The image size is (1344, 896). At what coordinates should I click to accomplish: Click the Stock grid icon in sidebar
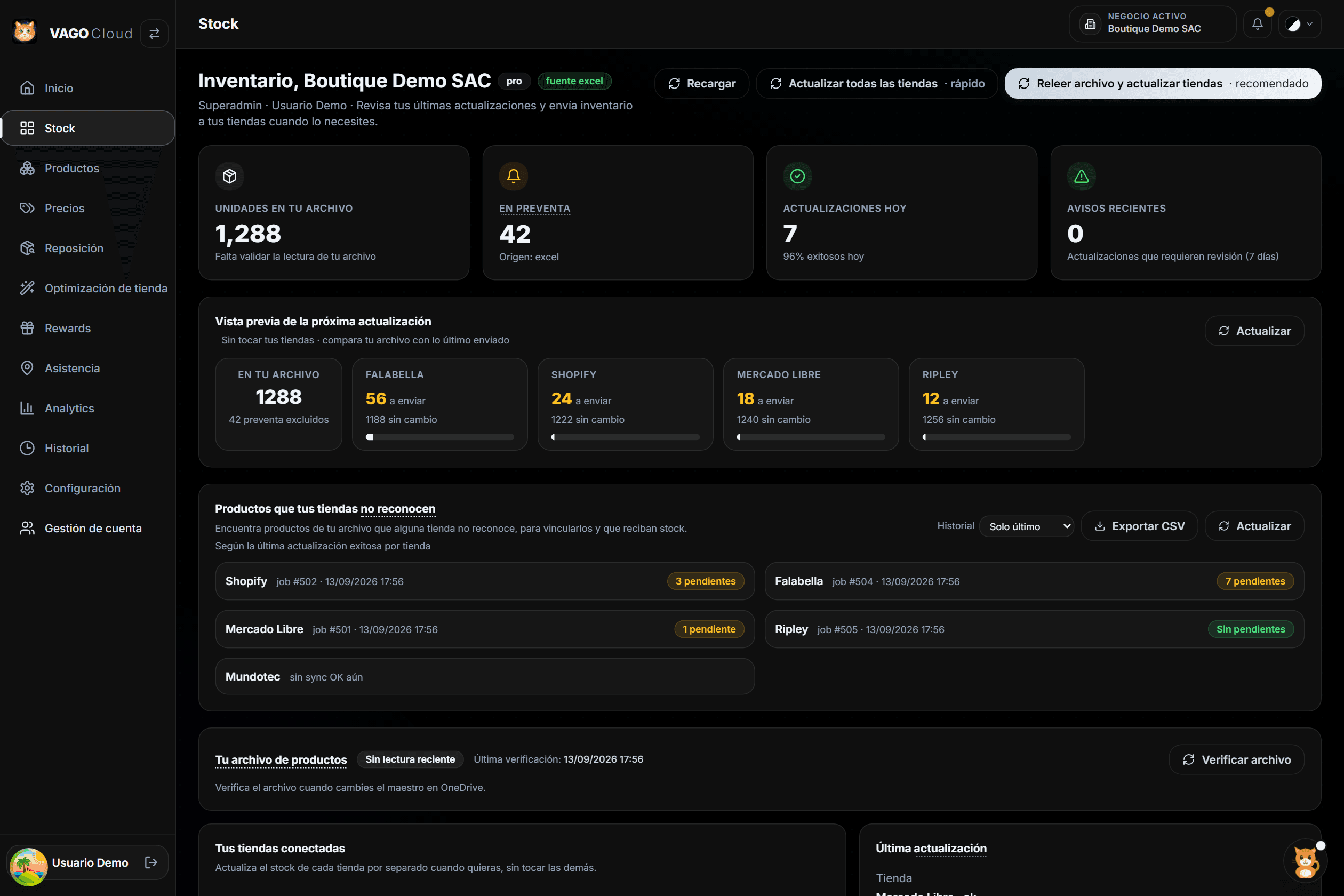pyautogui.click(x=27, y=128)
